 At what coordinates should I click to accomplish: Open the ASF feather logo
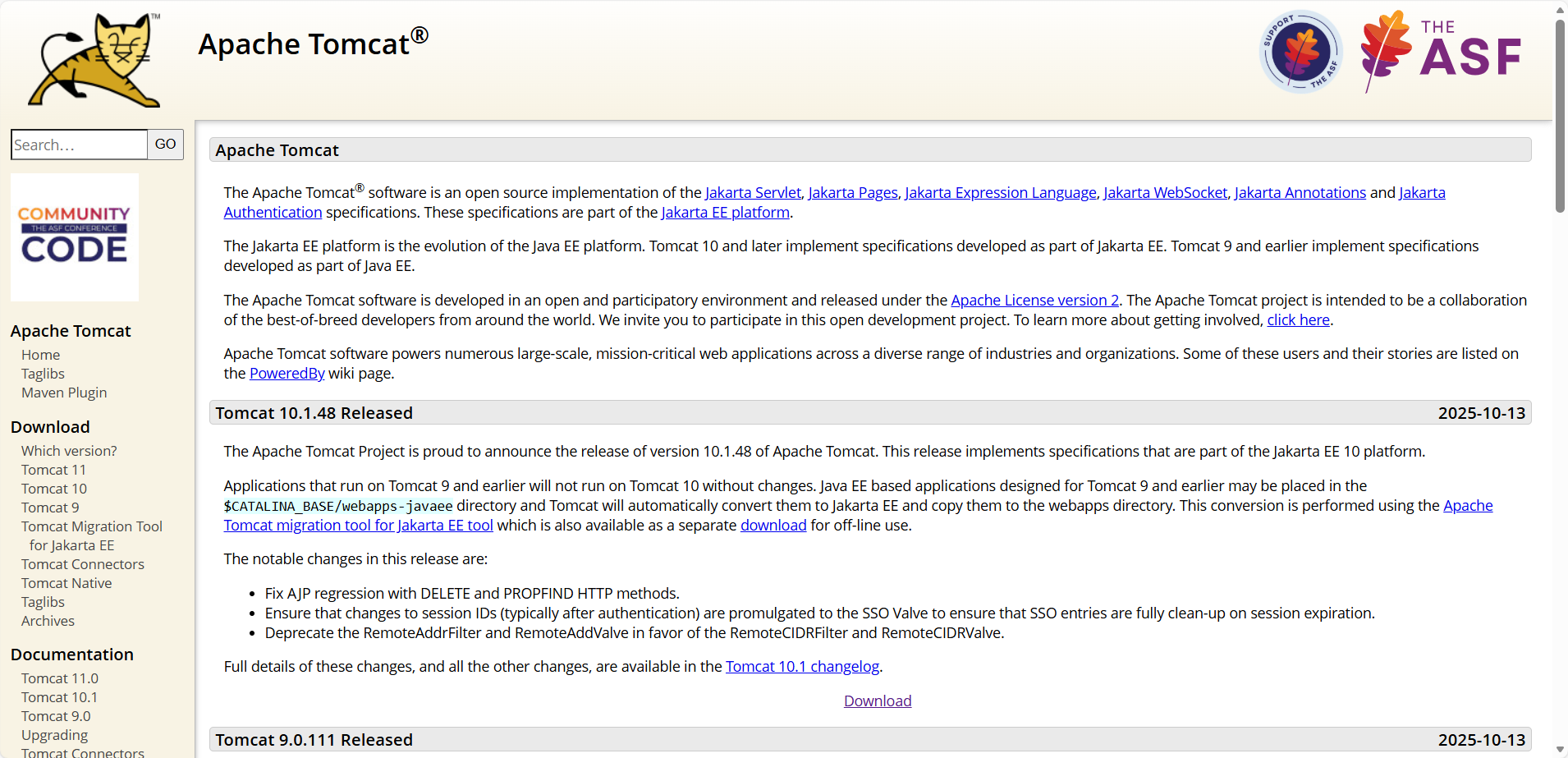pyautogui.click(x=1441, y=52)
